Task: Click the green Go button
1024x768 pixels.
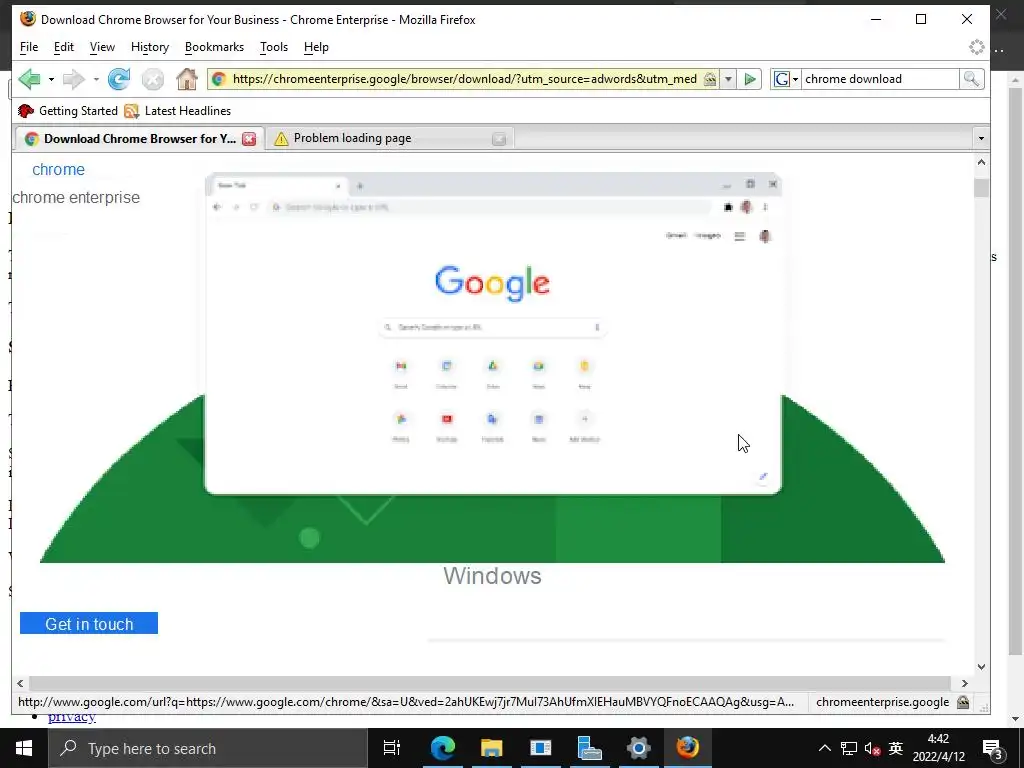Action: pyautogui.click(x=750, y=79)
